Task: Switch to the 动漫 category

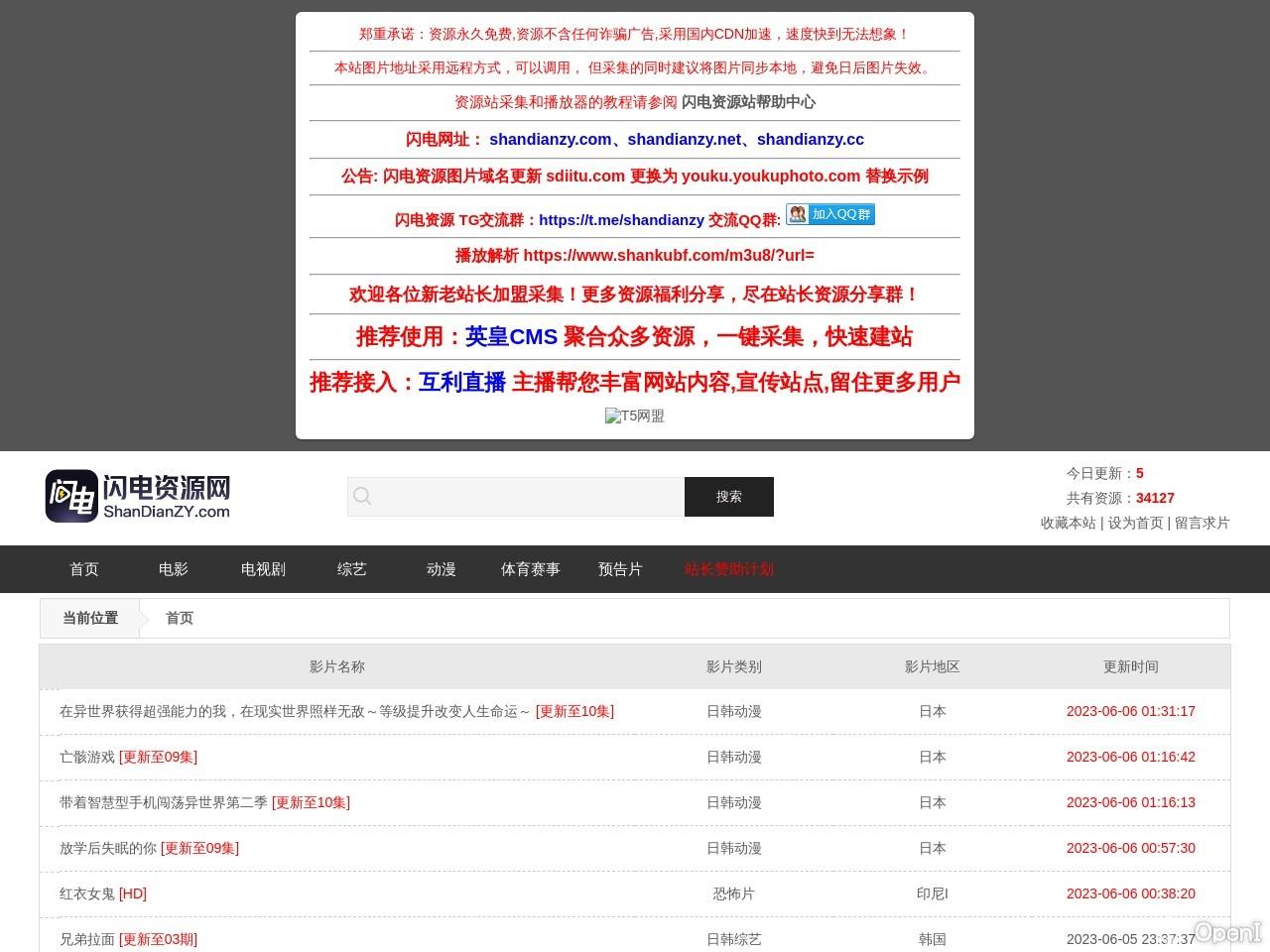Action: 441,569
